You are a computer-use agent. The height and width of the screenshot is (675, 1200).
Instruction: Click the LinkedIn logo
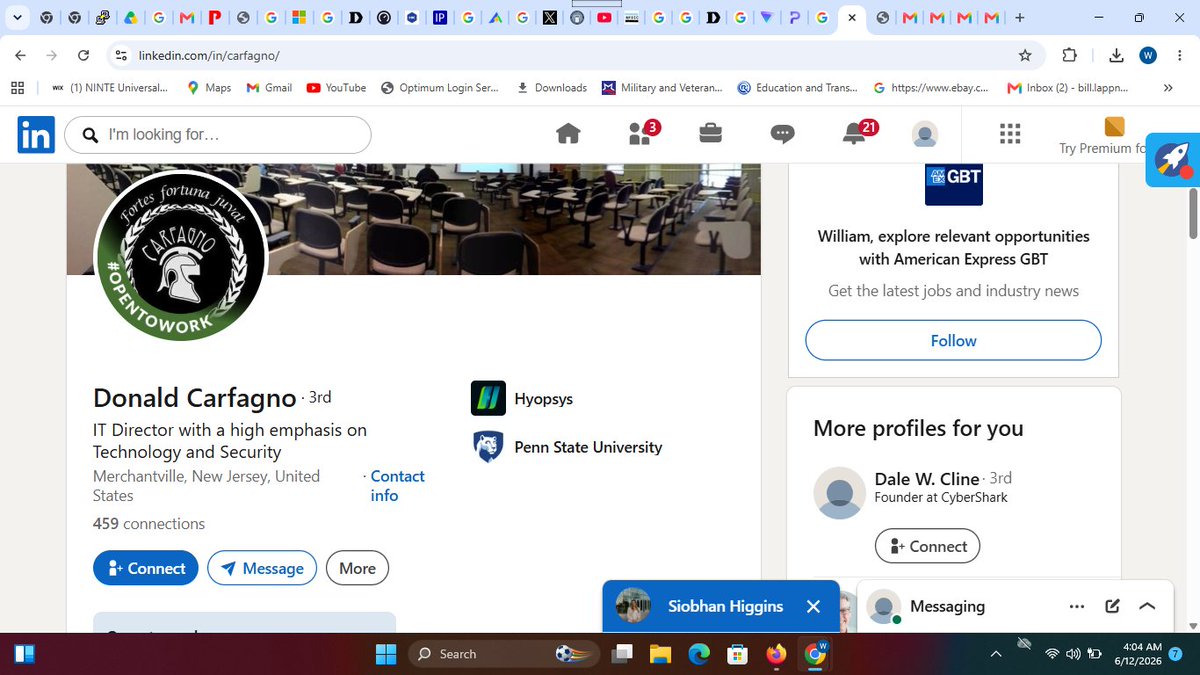[x=36, y=134]
